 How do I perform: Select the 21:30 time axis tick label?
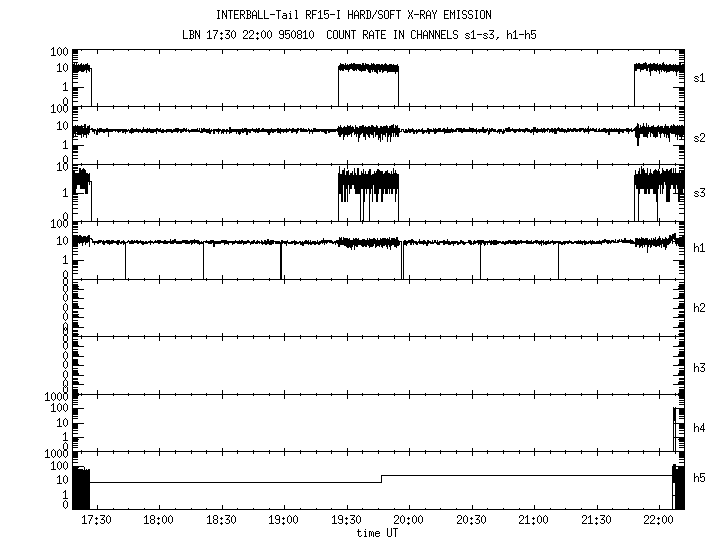[596, 521]
